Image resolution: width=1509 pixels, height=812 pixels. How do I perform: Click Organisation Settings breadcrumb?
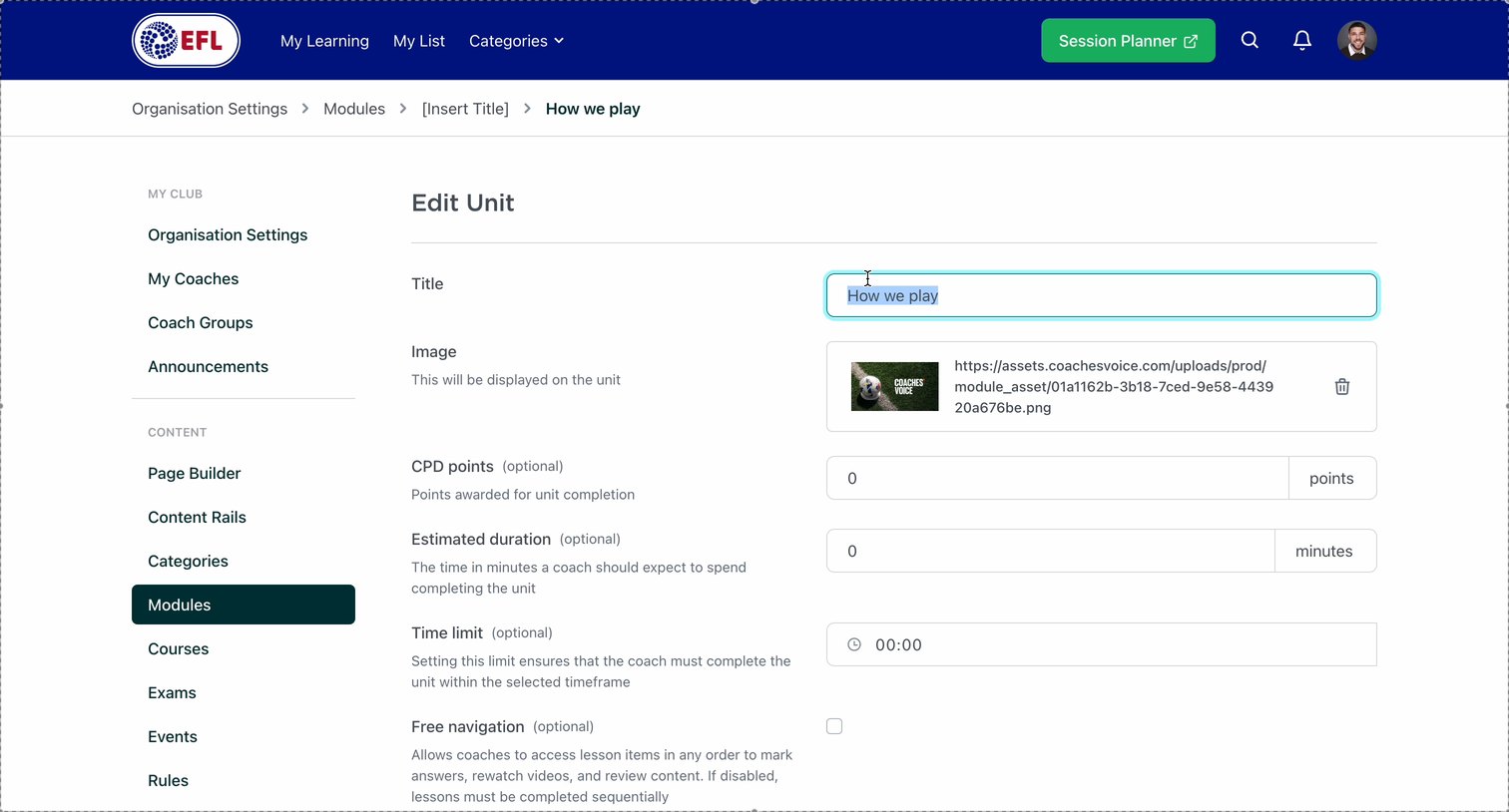click(x=210, y=109)
